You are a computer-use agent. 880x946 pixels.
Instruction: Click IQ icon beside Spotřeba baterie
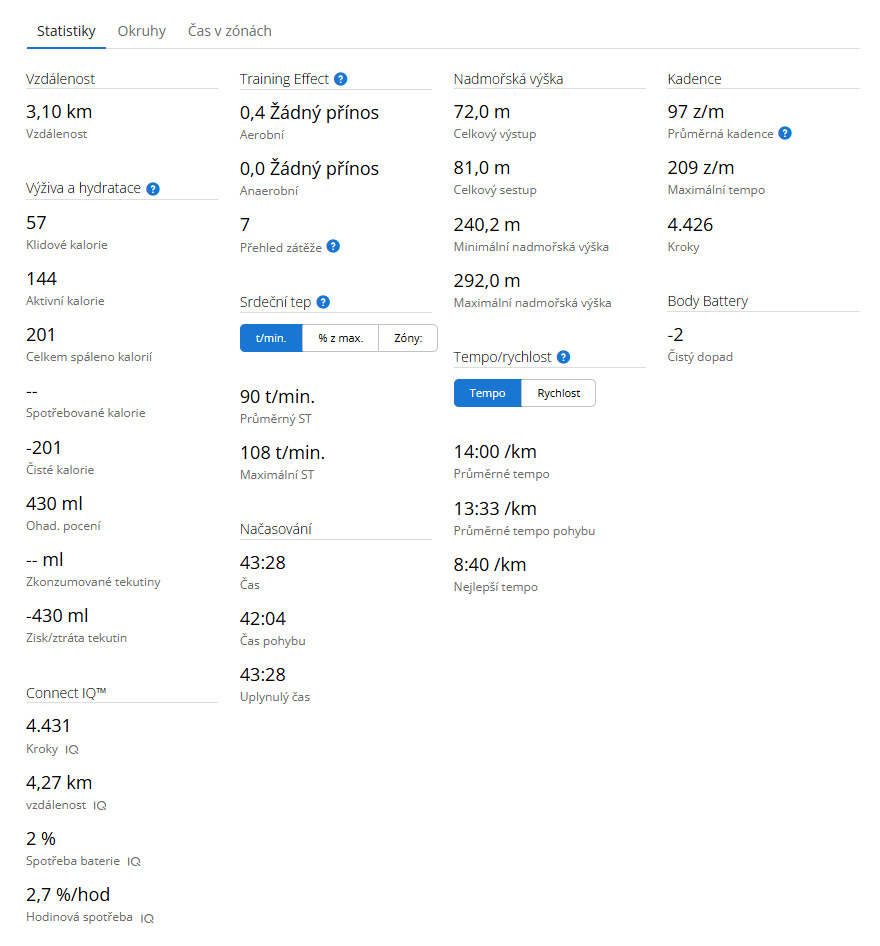pos(133,862)
